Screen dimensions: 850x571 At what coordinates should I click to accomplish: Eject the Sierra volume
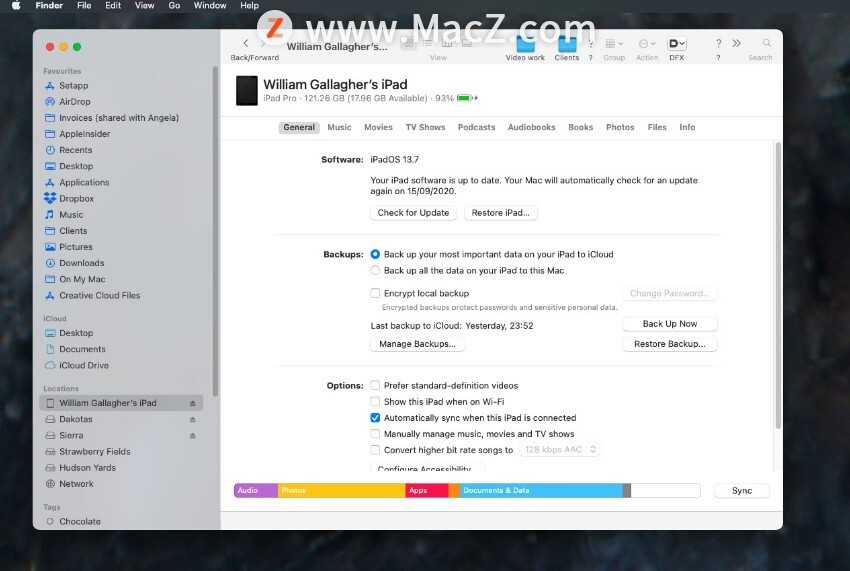[192, 436]
